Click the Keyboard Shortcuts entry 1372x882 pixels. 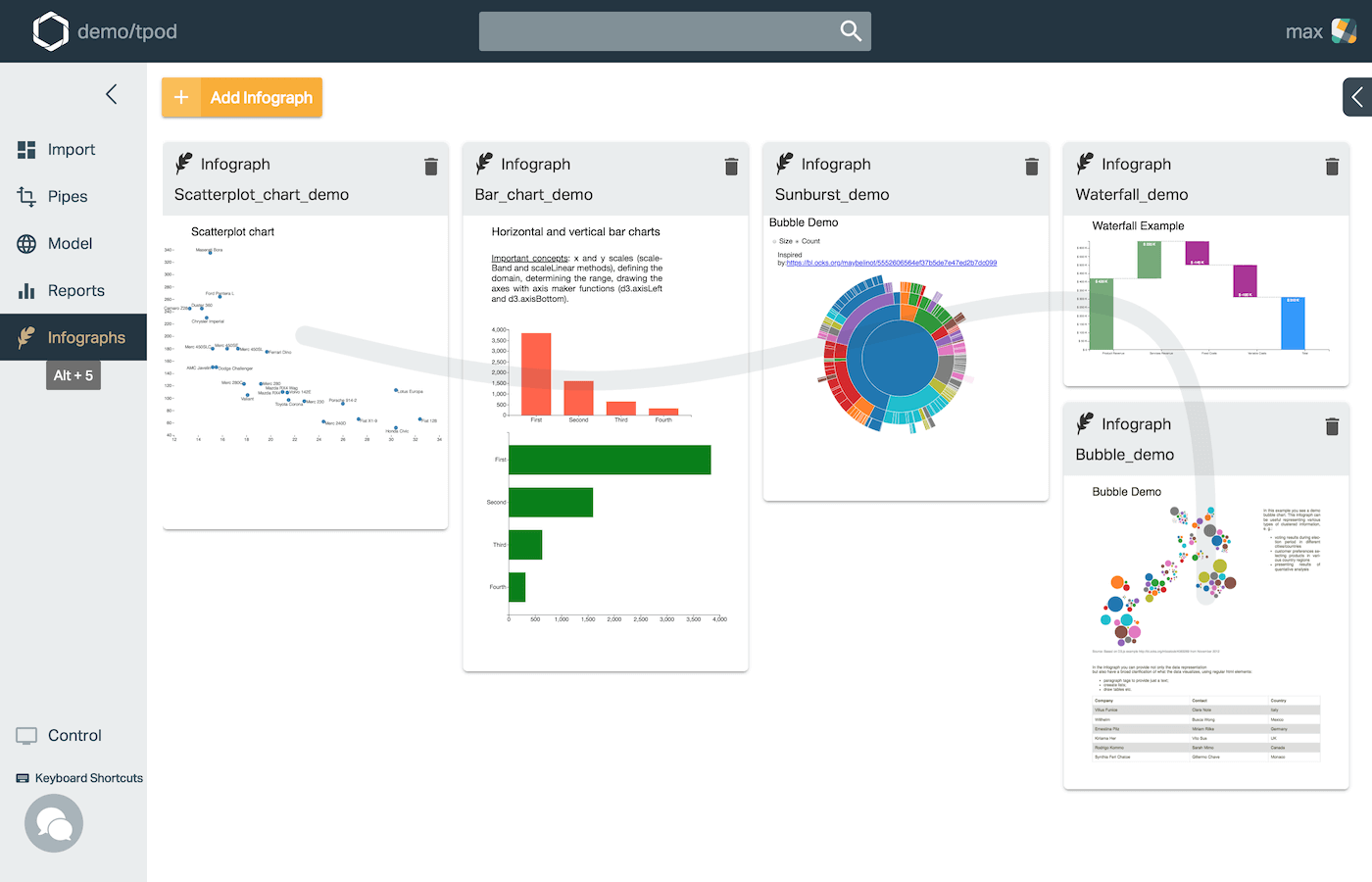click(77, 777)
